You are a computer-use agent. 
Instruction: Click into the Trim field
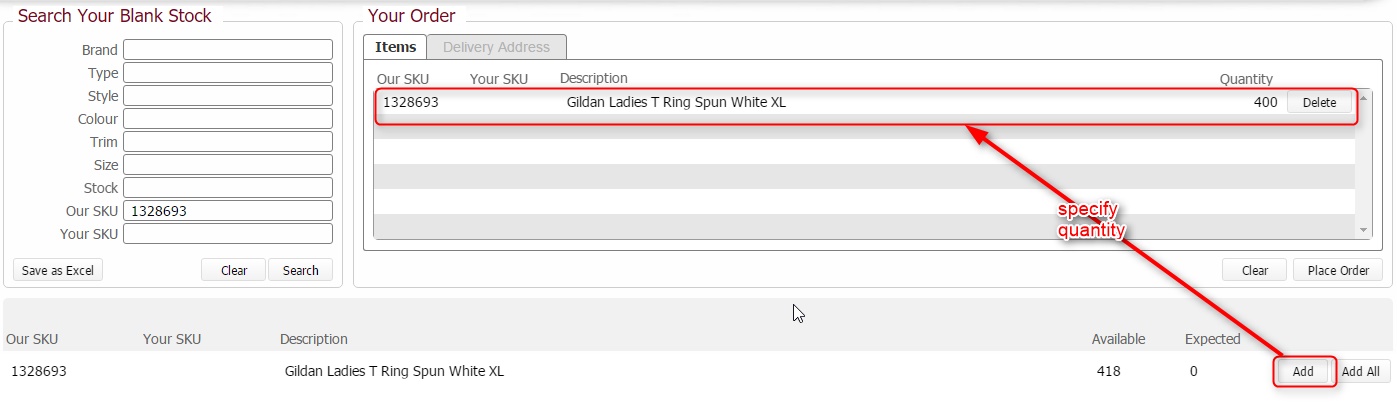227,142
